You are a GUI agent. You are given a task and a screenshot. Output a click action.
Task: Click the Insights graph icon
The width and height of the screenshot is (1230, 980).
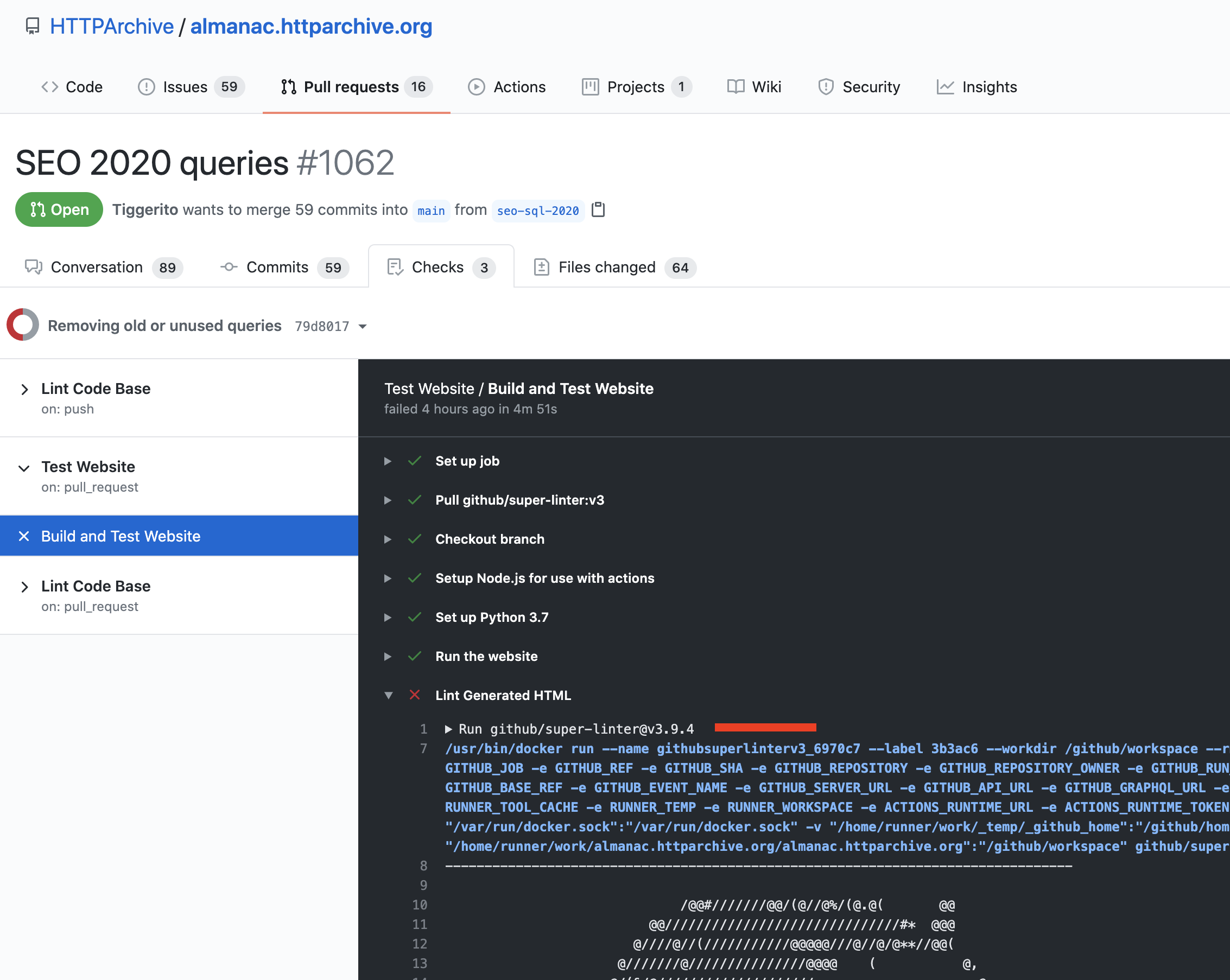tap(946, 87)
